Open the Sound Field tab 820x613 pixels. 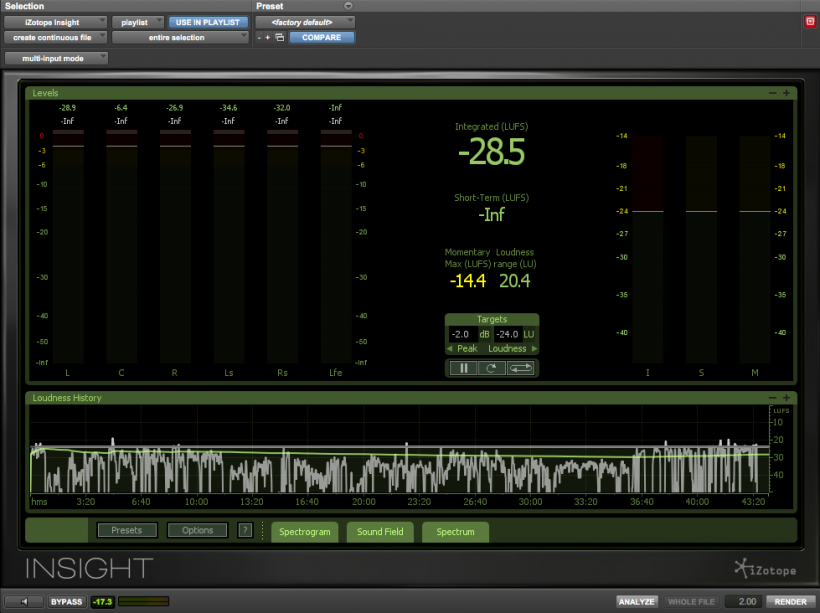coord(380,532)
